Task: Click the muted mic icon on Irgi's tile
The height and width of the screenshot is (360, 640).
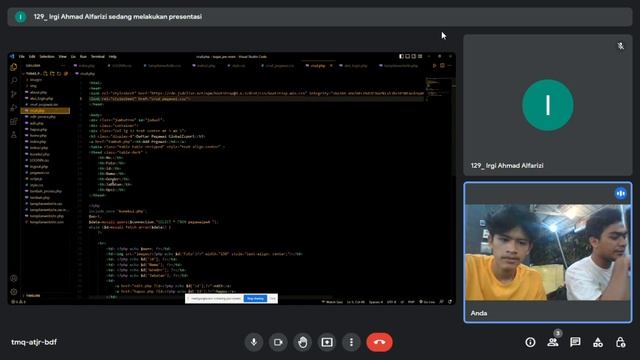Action: point(620,46)
